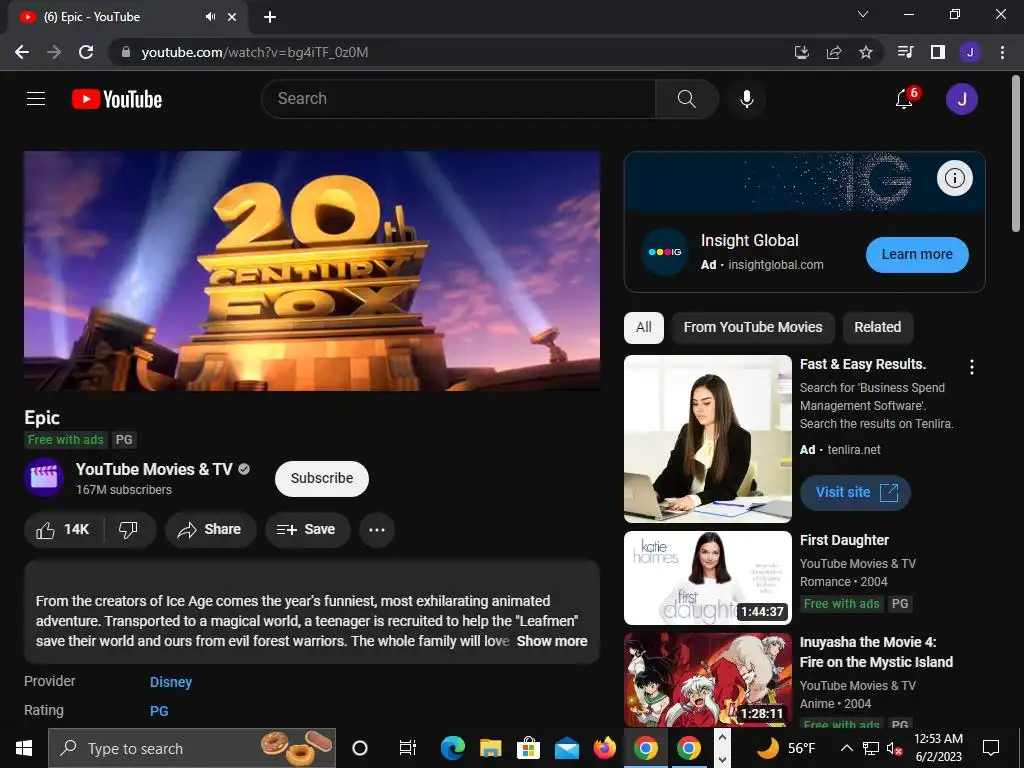Open the First Daughter thumbnail
The width and height of the screenshot is (1024, 768).
pos(708,578)
